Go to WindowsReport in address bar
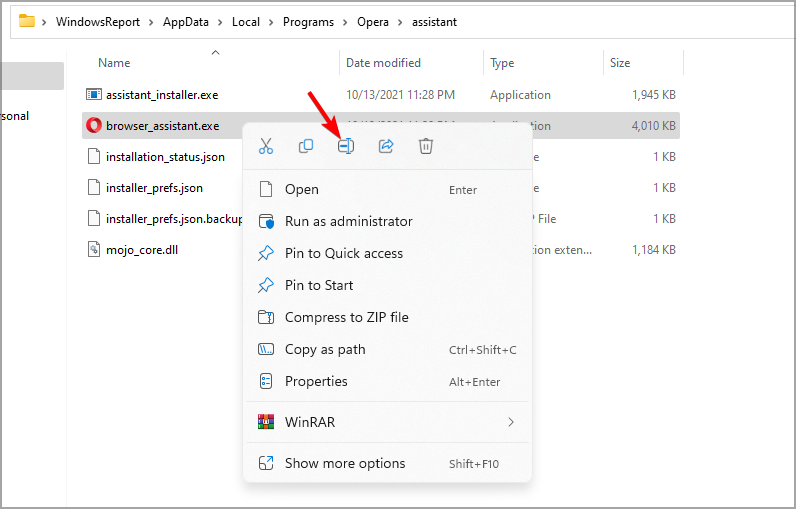Viewport: 796px width, 509px height. tap(98, 22)
